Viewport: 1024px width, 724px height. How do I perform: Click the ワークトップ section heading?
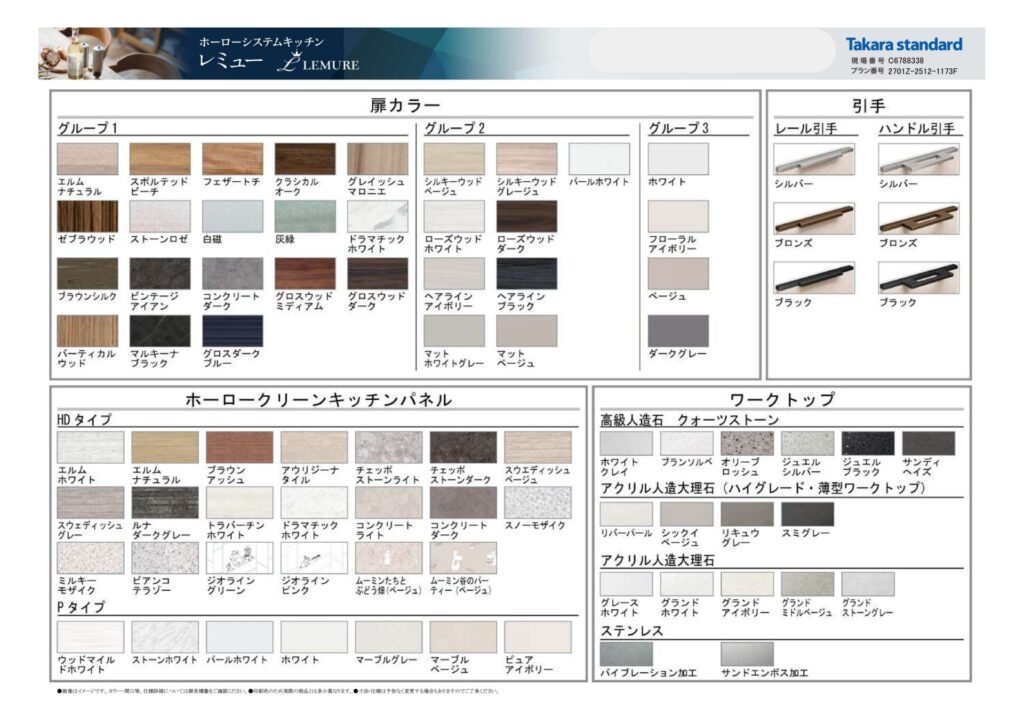click(781, 399)
